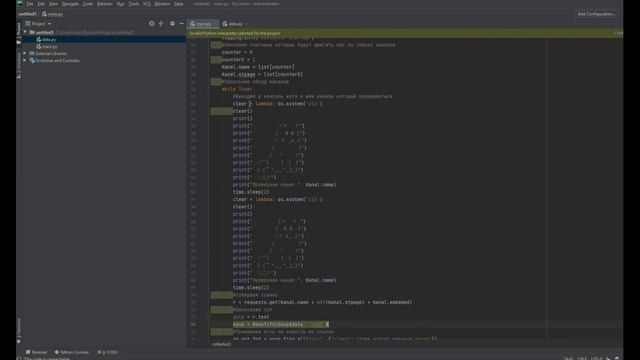Click main.py in the navigation breadcrumb
Image resolution: width=640 pixels, height=360 pixels.
click(53, 14)
